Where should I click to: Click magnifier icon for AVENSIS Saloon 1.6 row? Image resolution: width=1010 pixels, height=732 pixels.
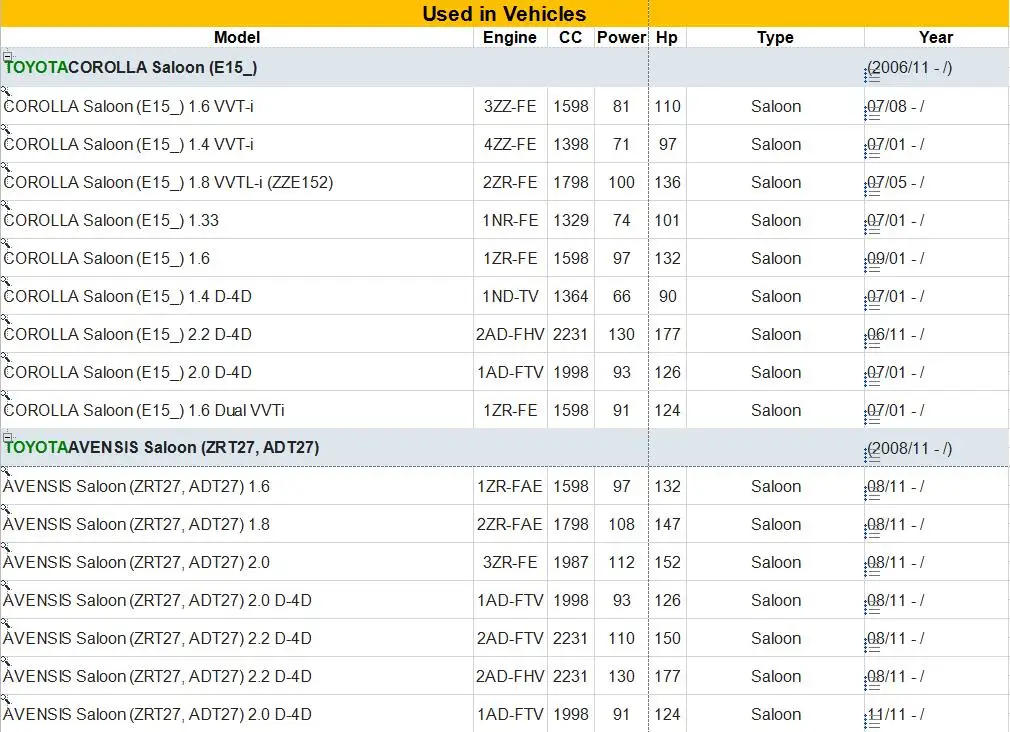coord(6,472)
